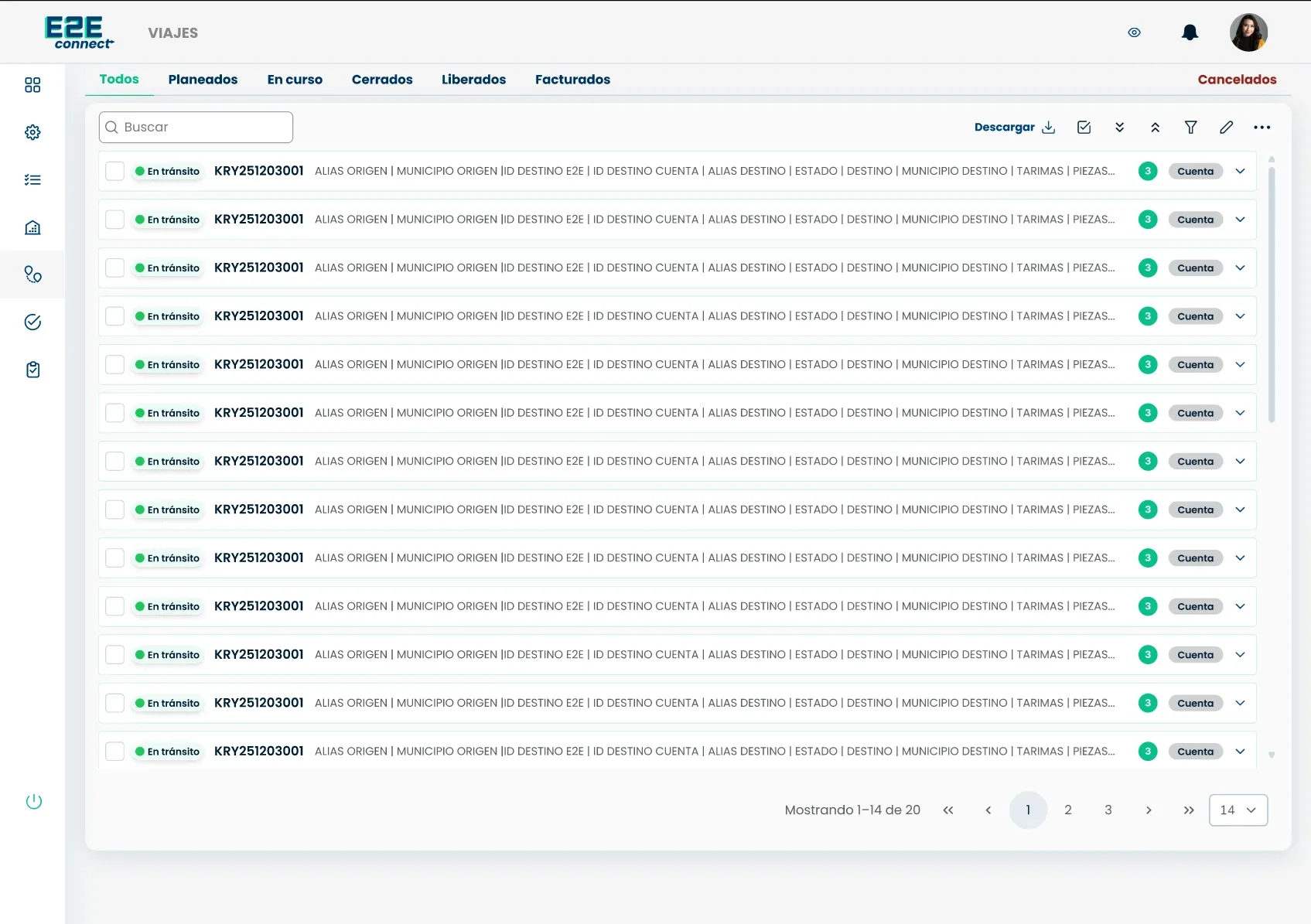Screen dimensions: 1311x924
Task: Select the trips route icon in sidebar
Action: coord(32,274)
